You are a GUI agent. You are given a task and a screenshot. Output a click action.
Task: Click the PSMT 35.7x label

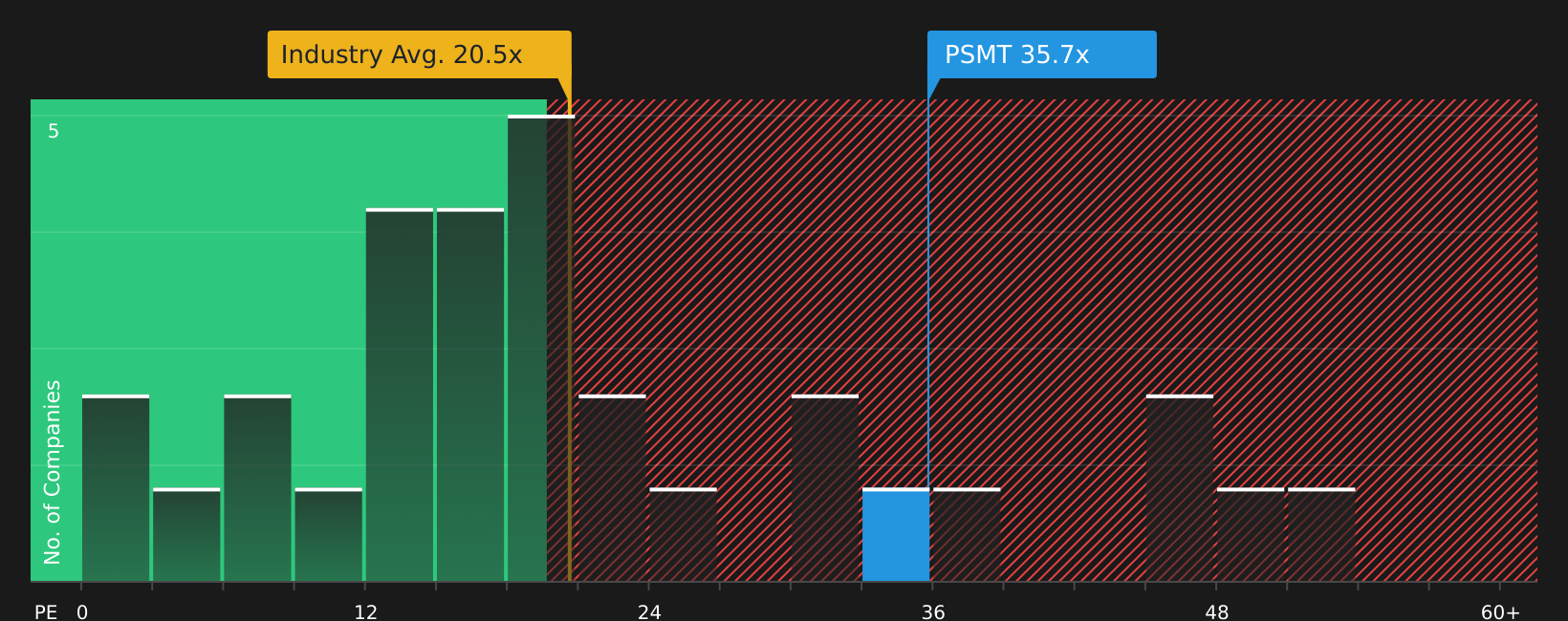click(x=1041, y=54)
